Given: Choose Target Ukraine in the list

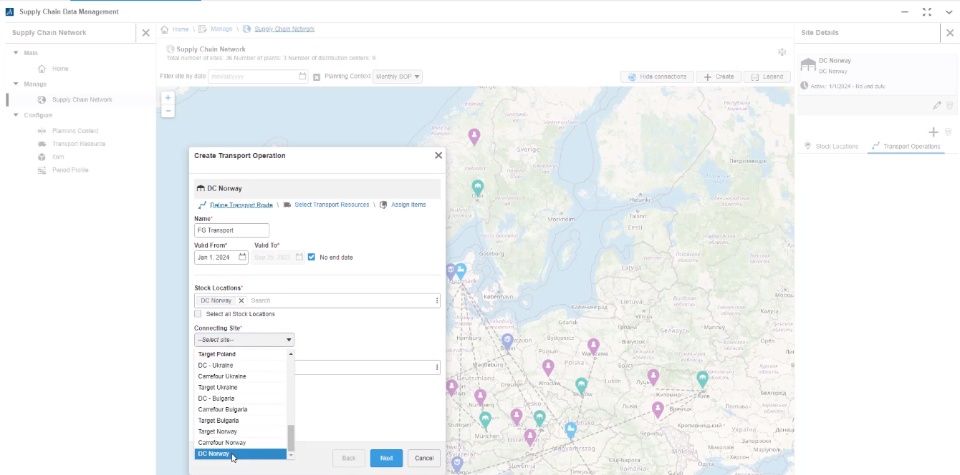Looking at the screenshot, I should pyautogui.click(x=241, y=387).
